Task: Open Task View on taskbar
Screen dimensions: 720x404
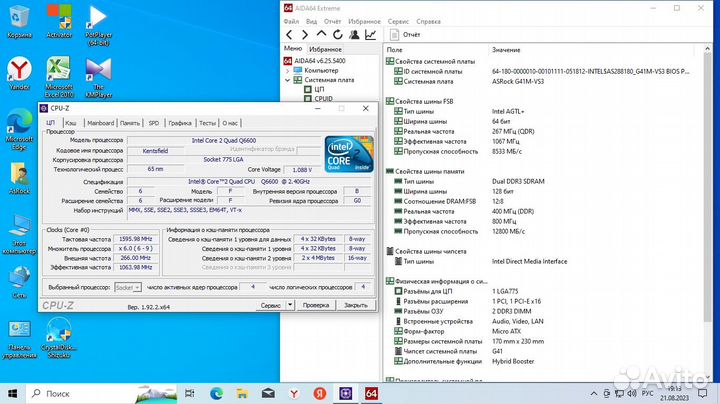Action: [x=189, y=393]
